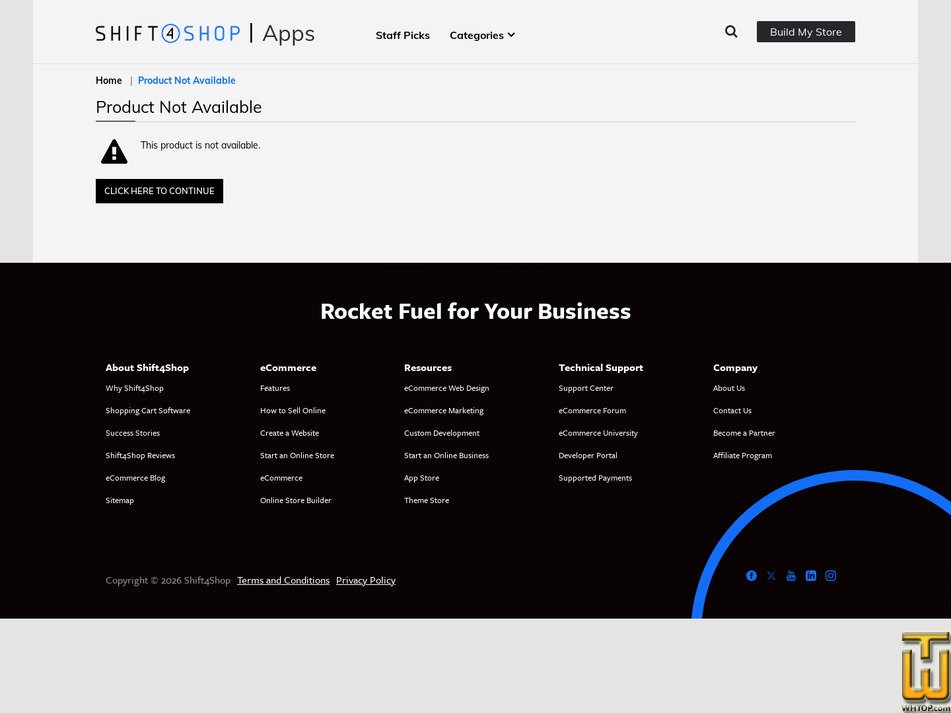This screenshot has width=951, height=713.
Task: Click the Build My Store button
Action: [x=805, y=32]
